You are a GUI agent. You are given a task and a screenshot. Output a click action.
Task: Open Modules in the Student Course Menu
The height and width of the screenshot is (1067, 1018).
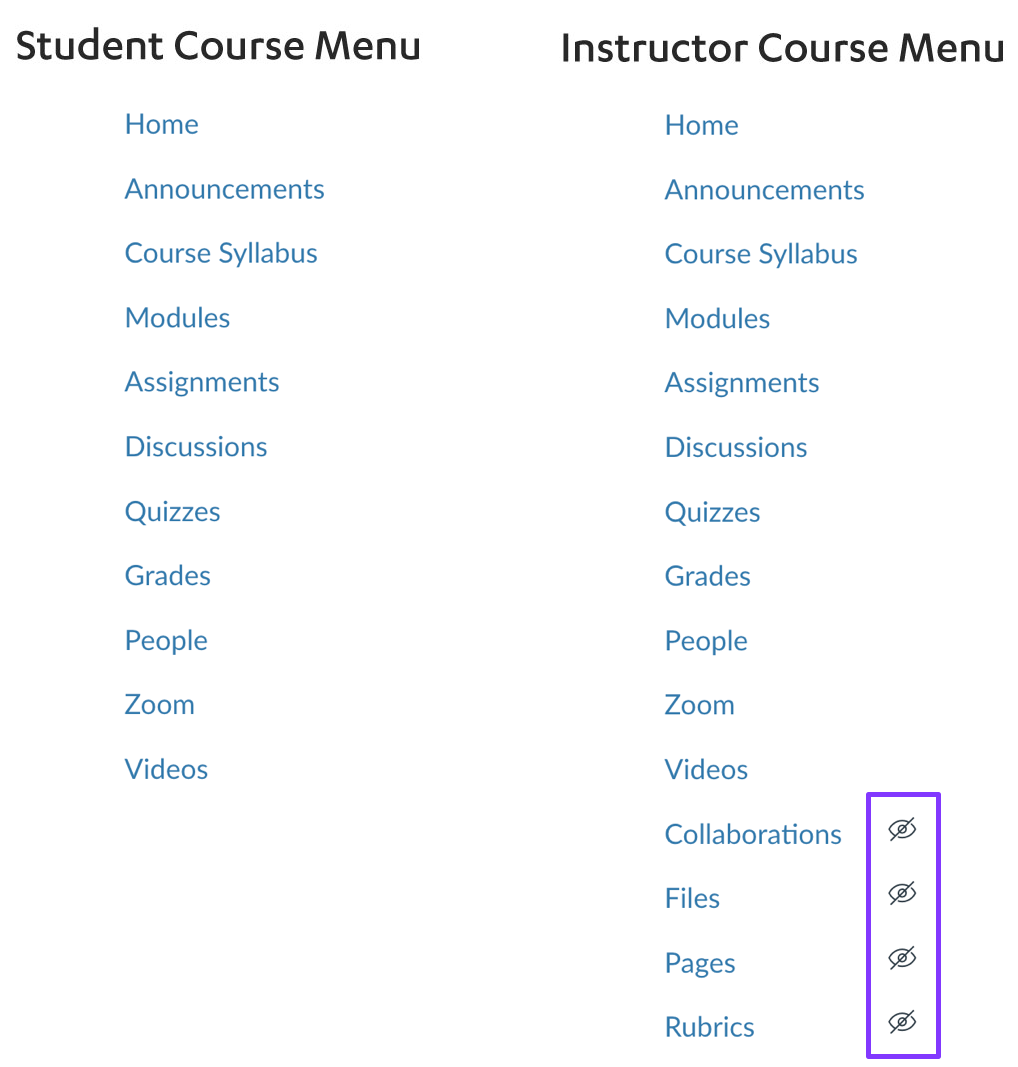(x=177, y=317)
